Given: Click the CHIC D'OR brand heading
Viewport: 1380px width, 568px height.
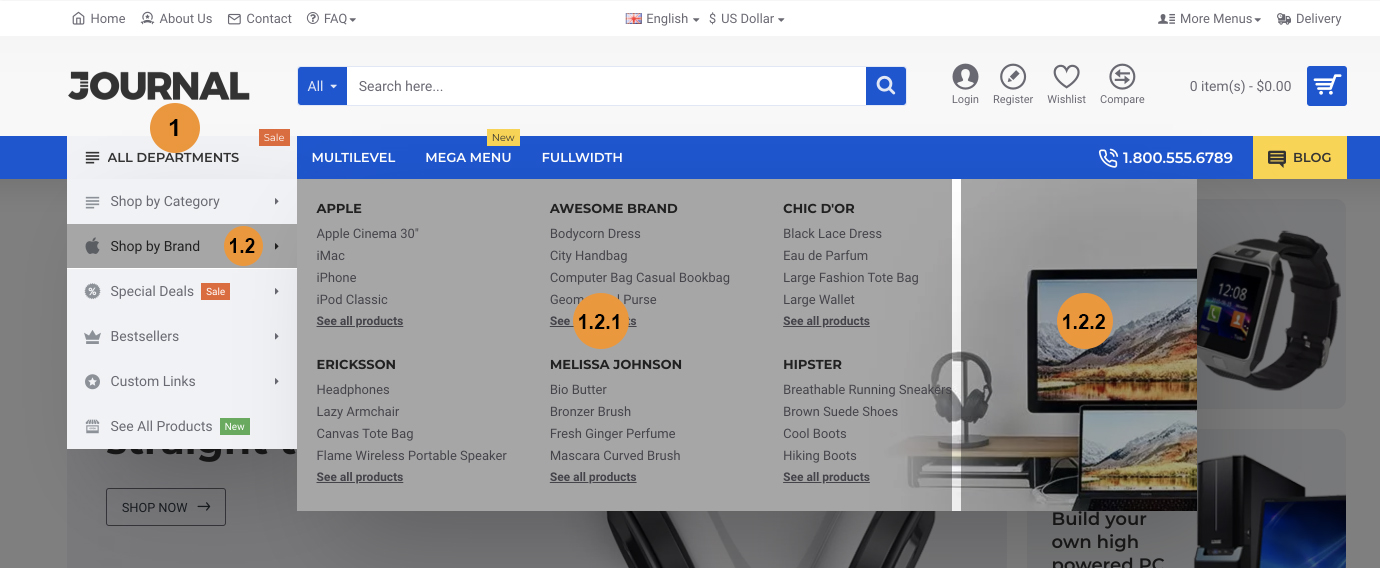Looking at the screenshot, I should [x=819, y=208].
